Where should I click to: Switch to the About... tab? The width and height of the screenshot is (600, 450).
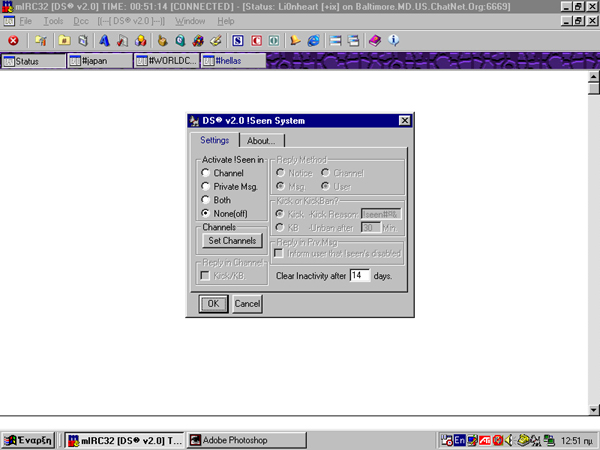261,141
